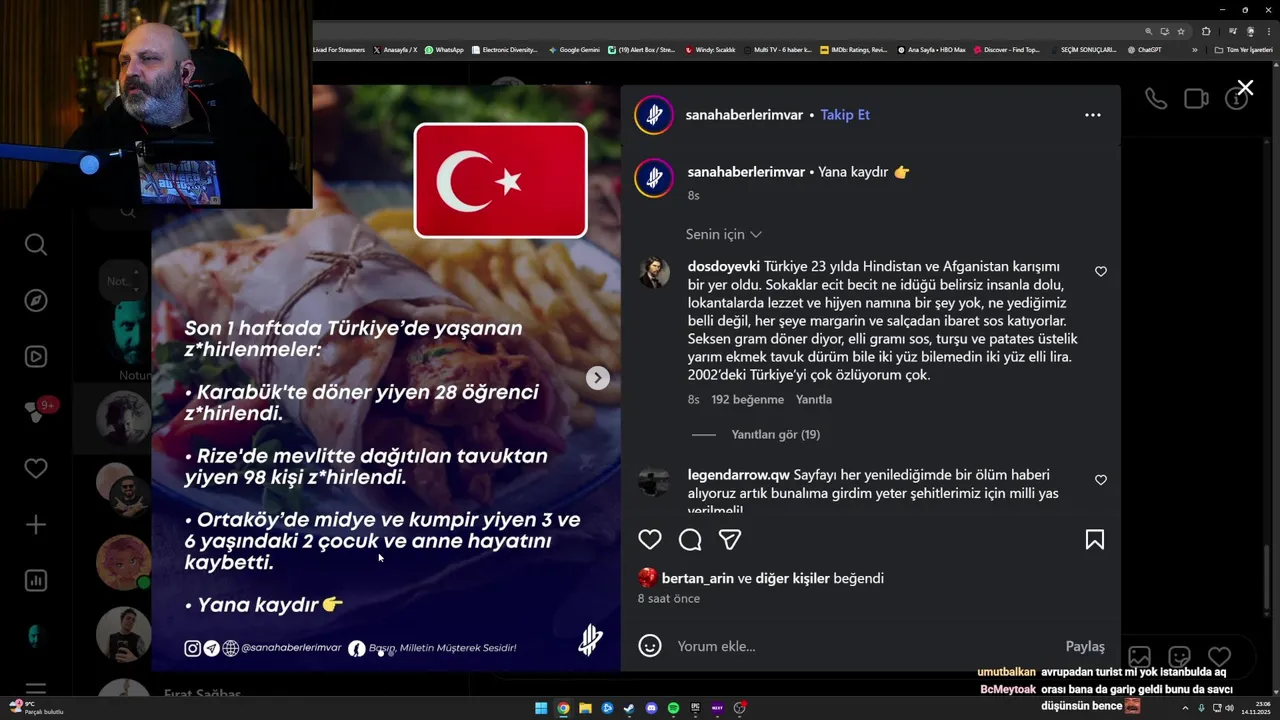Image resolution: width=1280 pixels, height=720 pixels.
Task: Show 'diğer kişiler' who liked the post
Action: tap(793, 578)
